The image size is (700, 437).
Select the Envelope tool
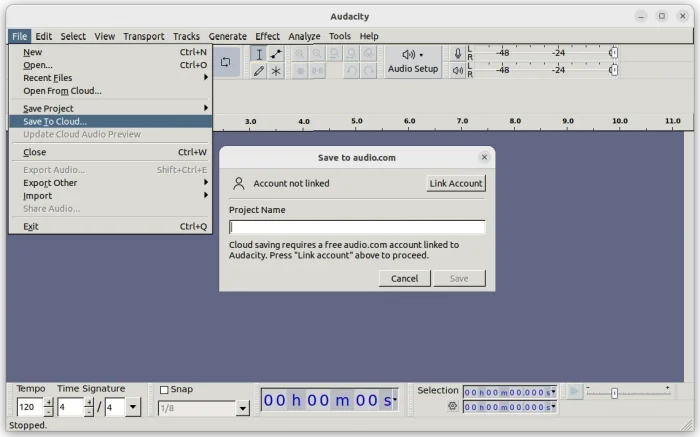(276, 54)
